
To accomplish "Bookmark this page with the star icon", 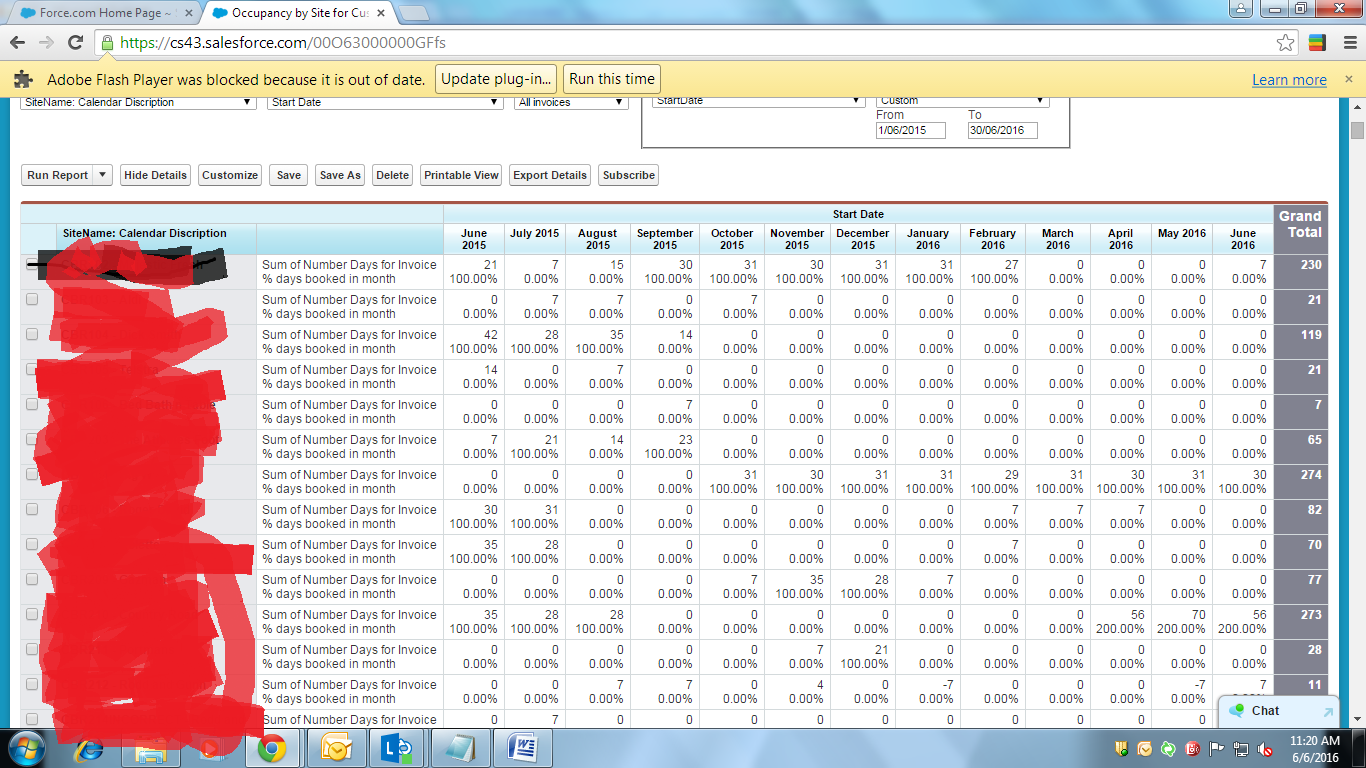I will [x=1286, y=42].
